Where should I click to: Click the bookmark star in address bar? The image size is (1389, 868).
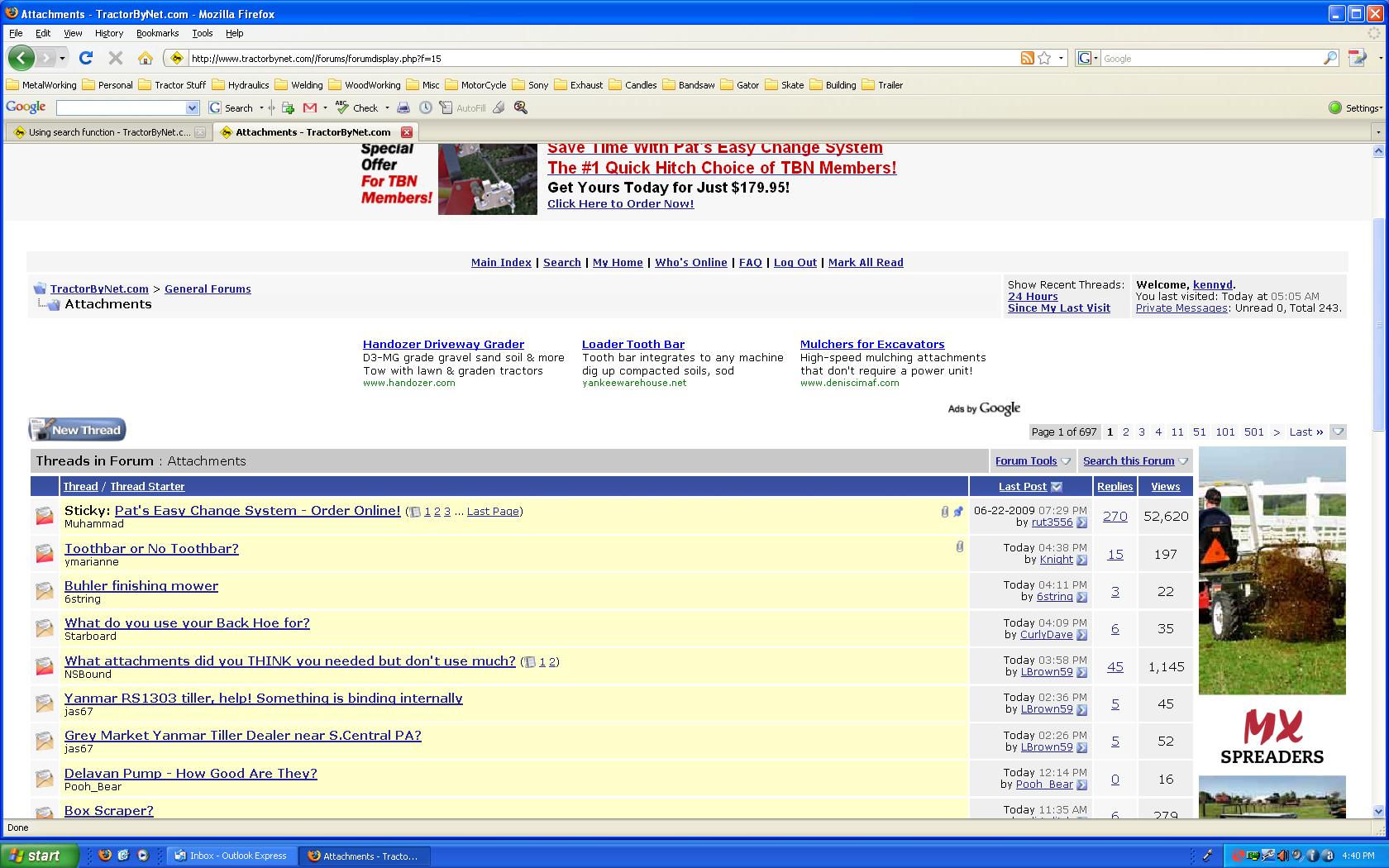1044,58
